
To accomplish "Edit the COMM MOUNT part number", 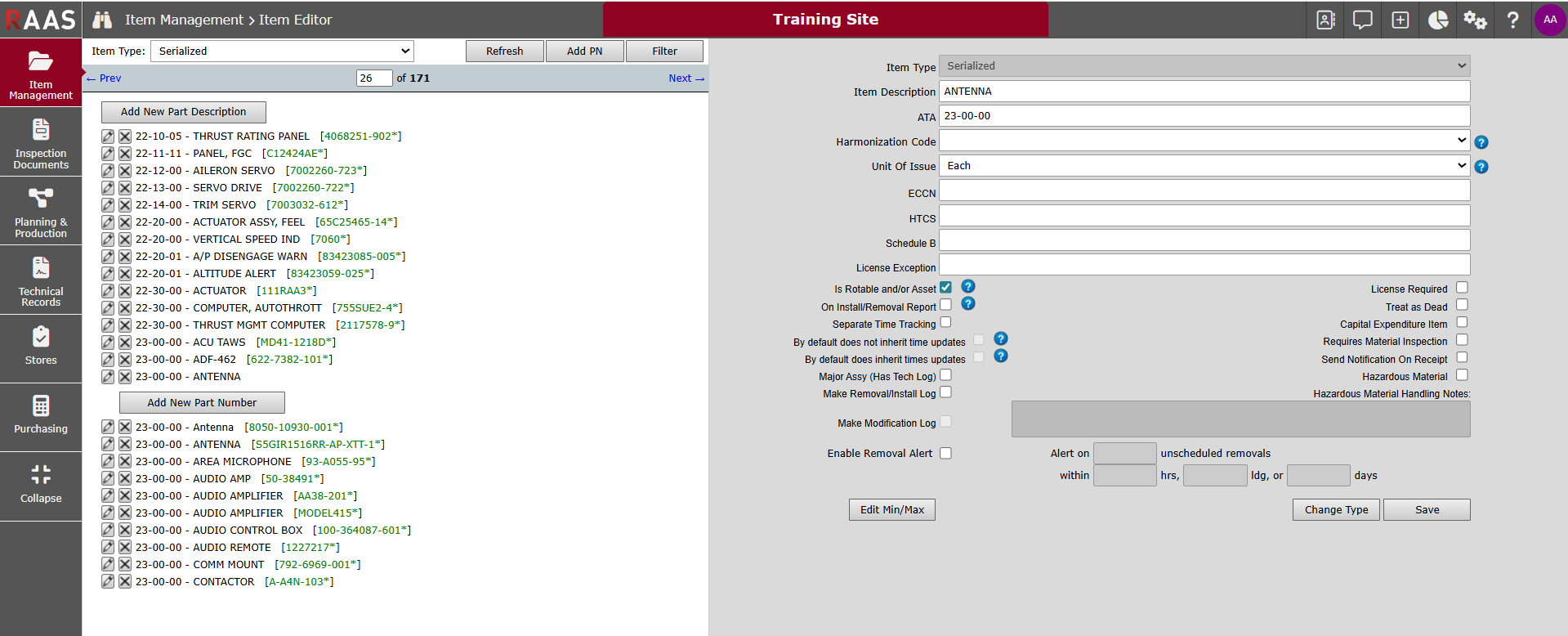I will pyautogui.click(x=108, y=565).
